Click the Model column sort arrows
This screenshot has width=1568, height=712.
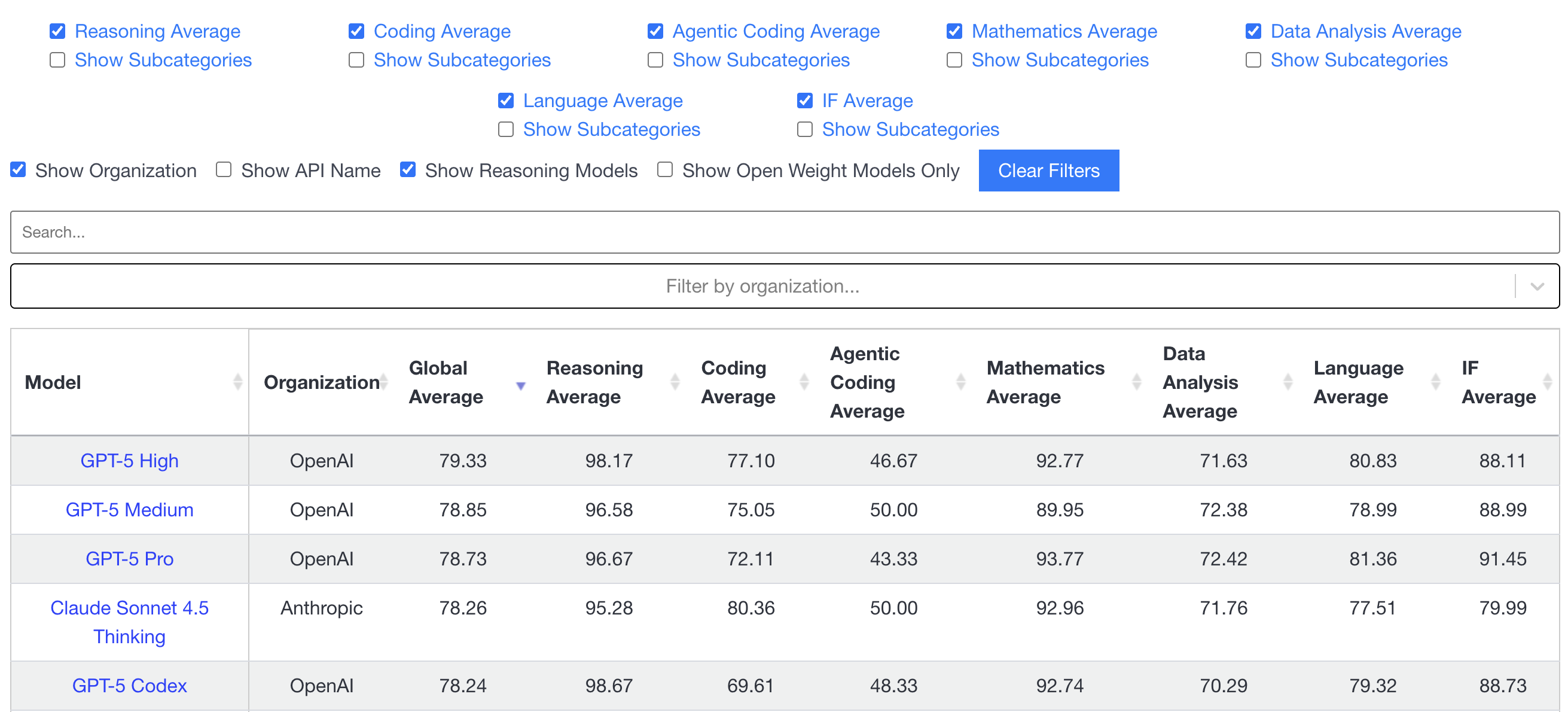coord(237,382)
